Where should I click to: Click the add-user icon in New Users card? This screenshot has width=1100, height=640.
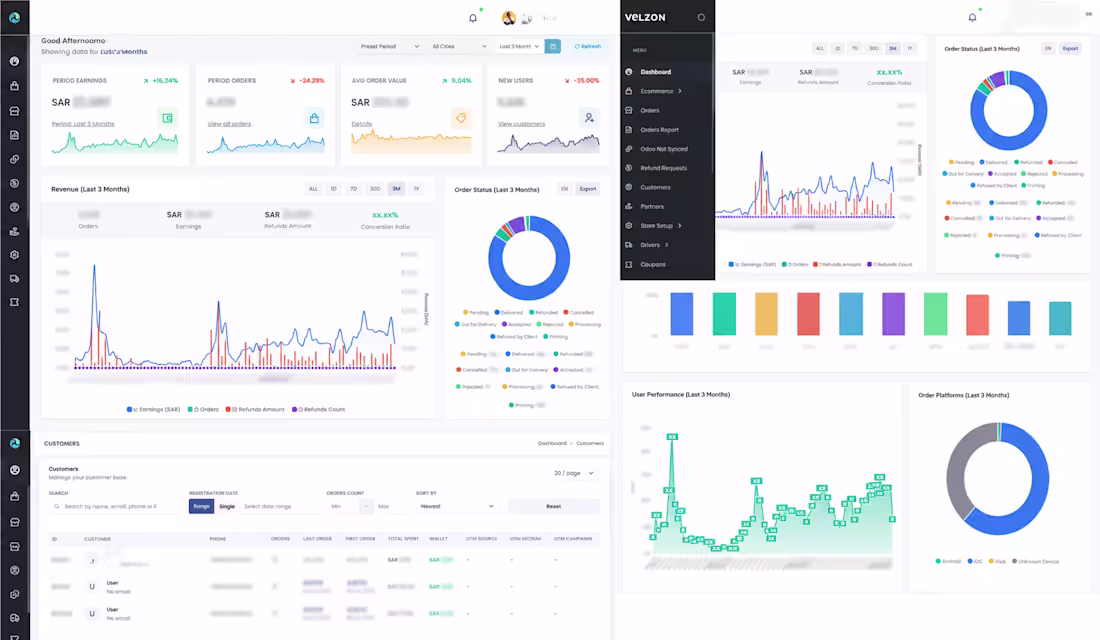(589, 118)
